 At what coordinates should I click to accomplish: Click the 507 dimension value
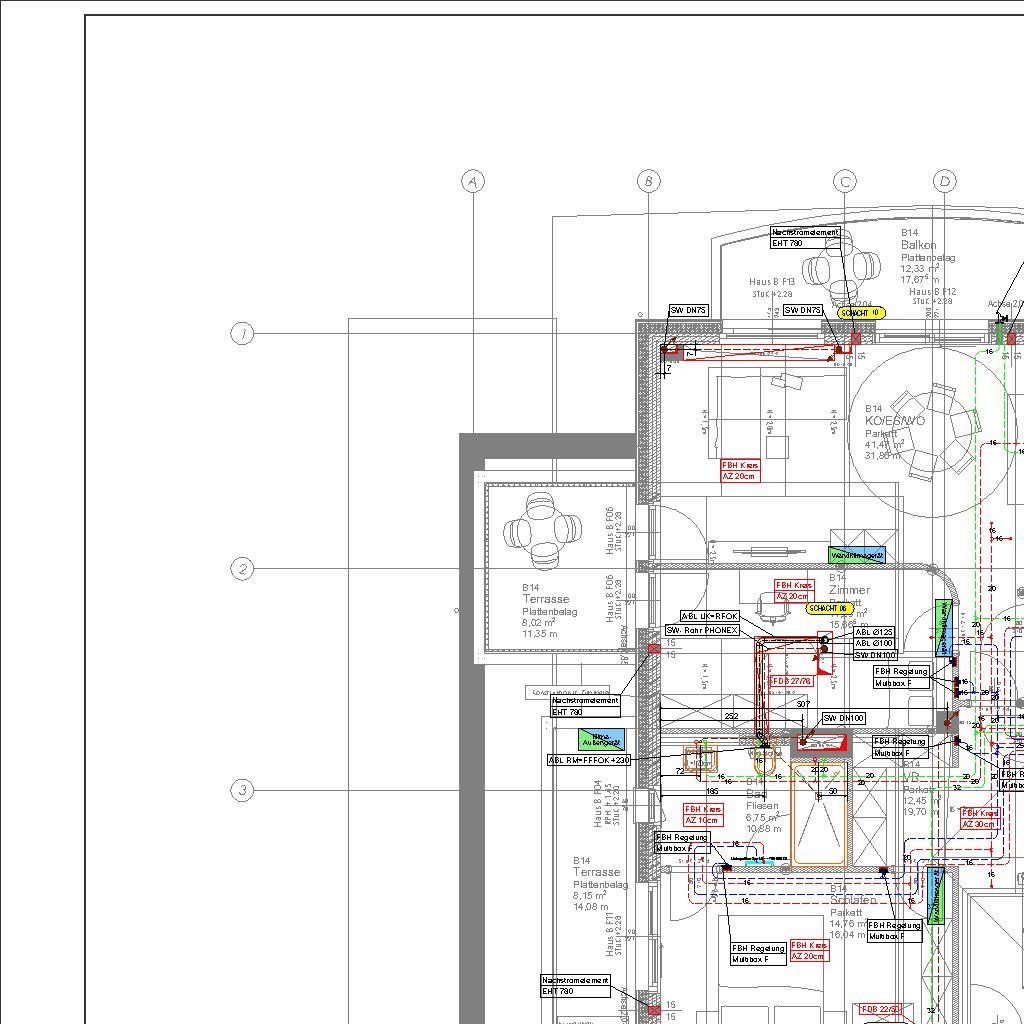[x=803, y=704]
